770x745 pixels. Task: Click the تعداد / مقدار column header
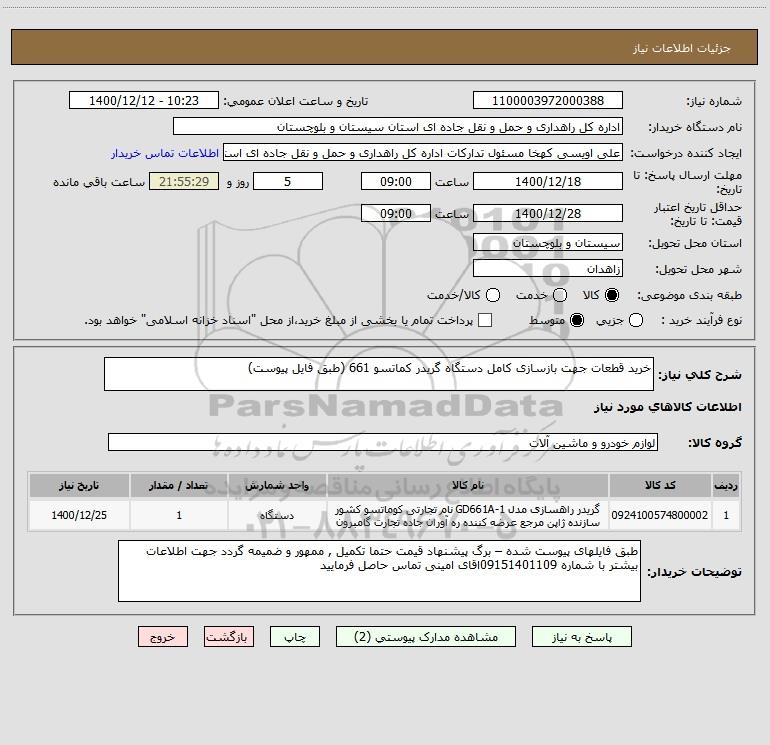click(x=179, y=485)
